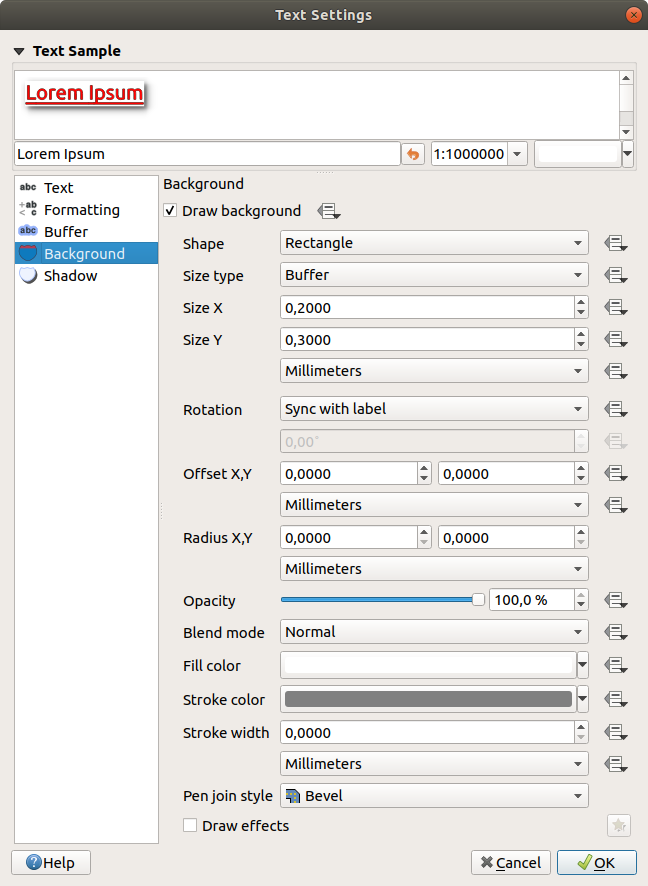Click the OK button
The height and width of the screenshot is (886, 648).
click(596, 862)
